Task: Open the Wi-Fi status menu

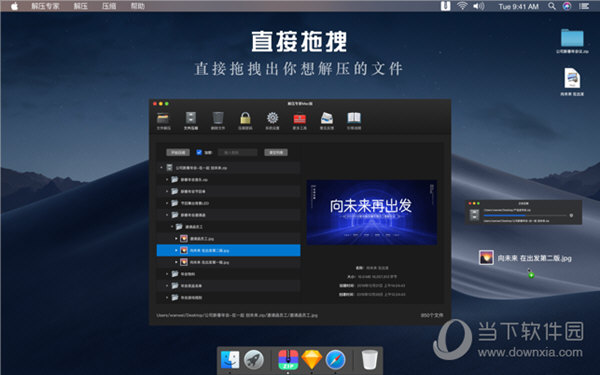Action: click(462, 6)
